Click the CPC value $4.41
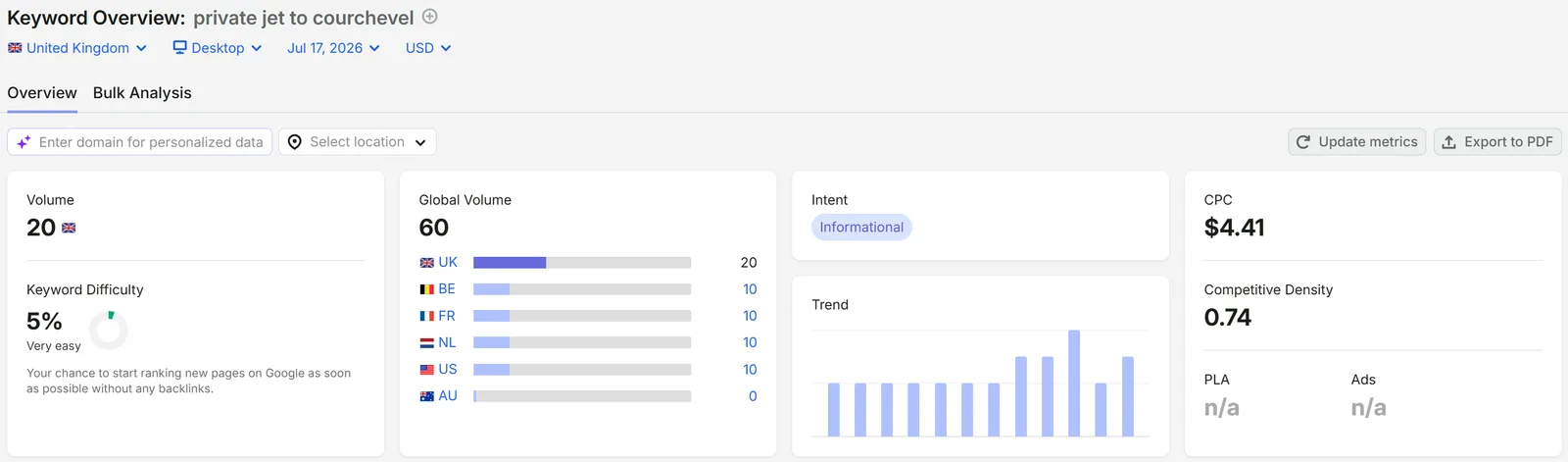Image resolution: width=1568 pixels, height=462 pixels. coord(1234,228)
